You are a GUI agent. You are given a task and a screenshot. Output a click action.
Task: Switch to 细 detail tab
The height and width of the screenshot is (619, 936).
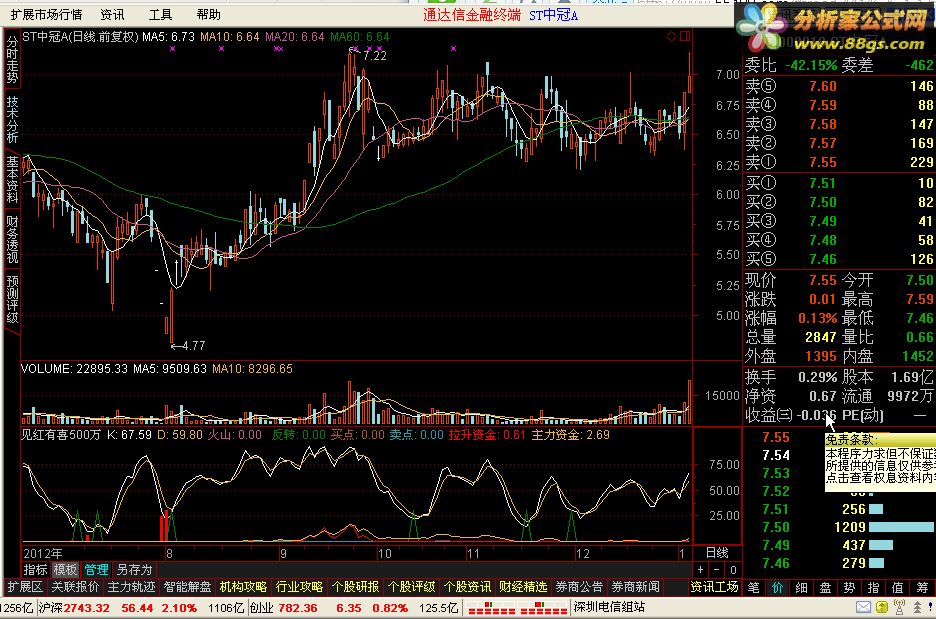(x=802, y=587)
